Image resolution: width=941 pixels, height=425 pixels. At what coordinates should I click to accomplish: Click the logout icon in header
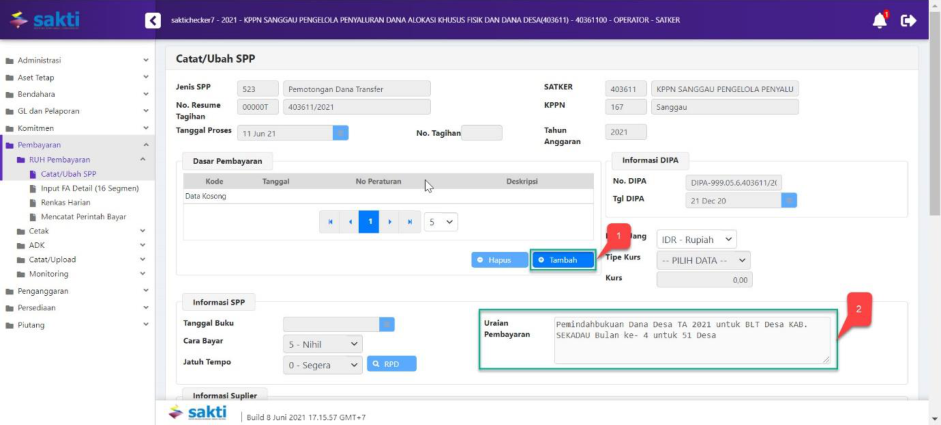click(908, 20)
